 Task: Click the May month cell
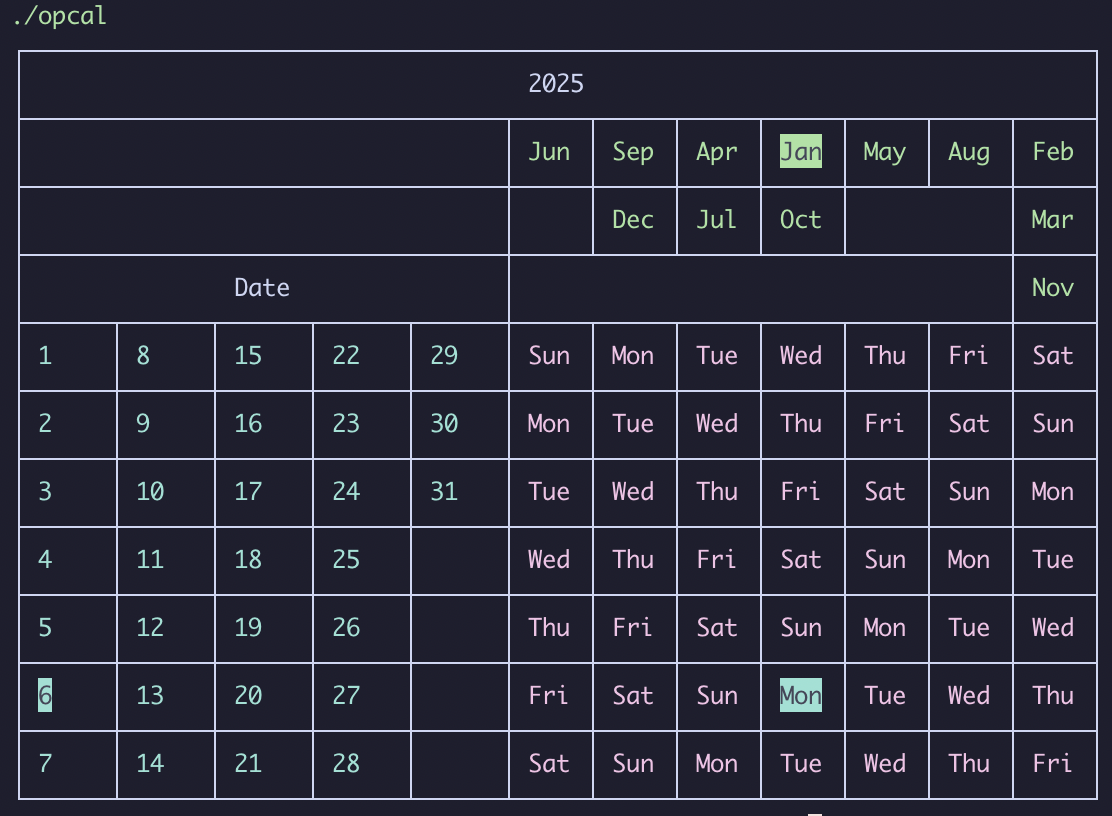[x=885, y=152]
